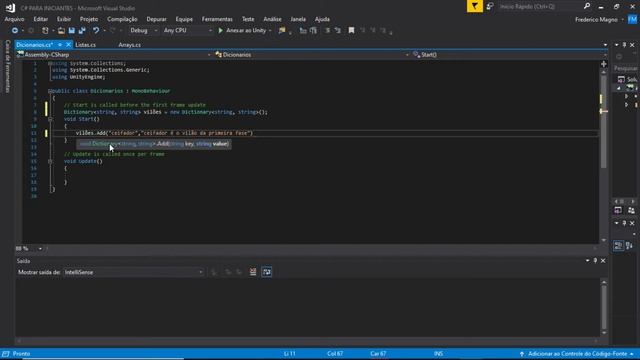Click the increase indent toolbar icon
Screen dimensions: 640x360
pos(313,31)
